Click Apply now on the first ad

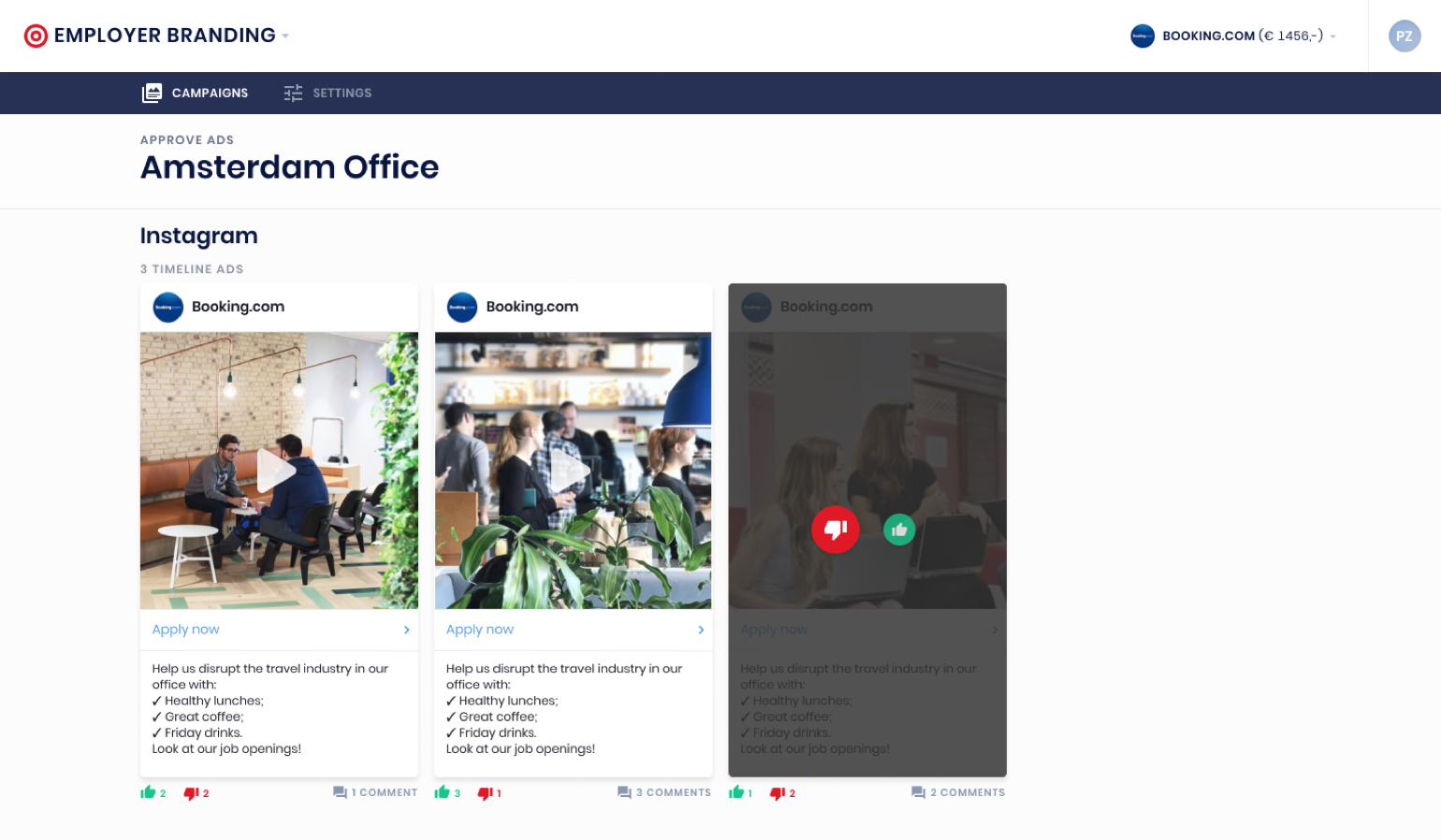click(x=186, y=630)
